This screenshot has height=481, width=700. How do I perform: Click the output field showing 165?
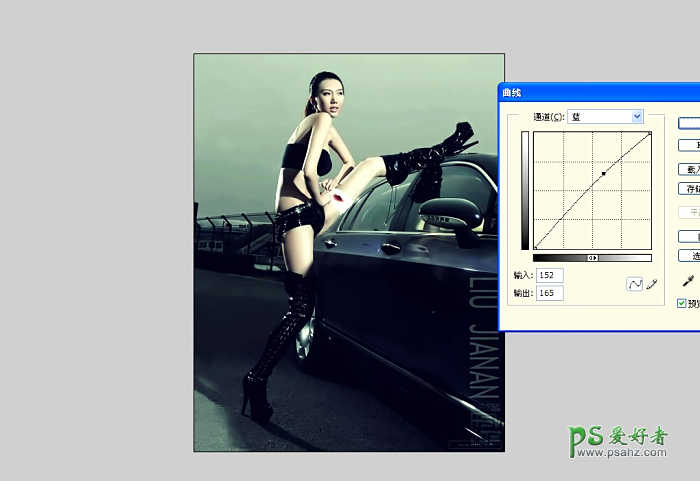pos(550,293)
